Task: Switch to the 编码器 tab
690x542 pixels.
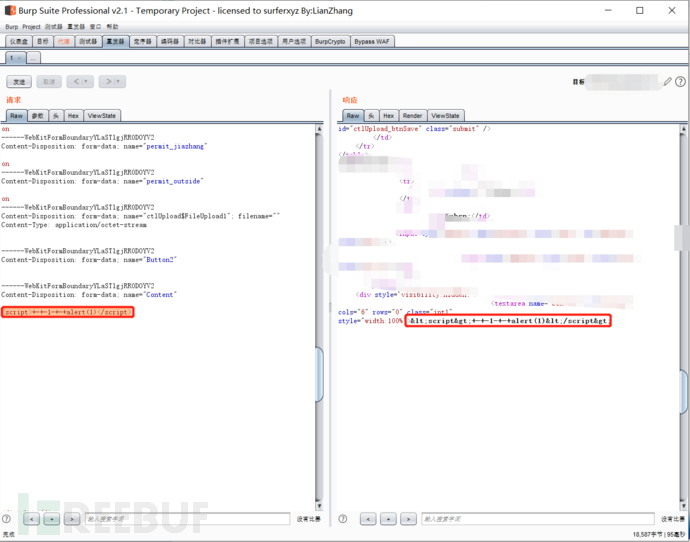Action: (x=170, y=41)
